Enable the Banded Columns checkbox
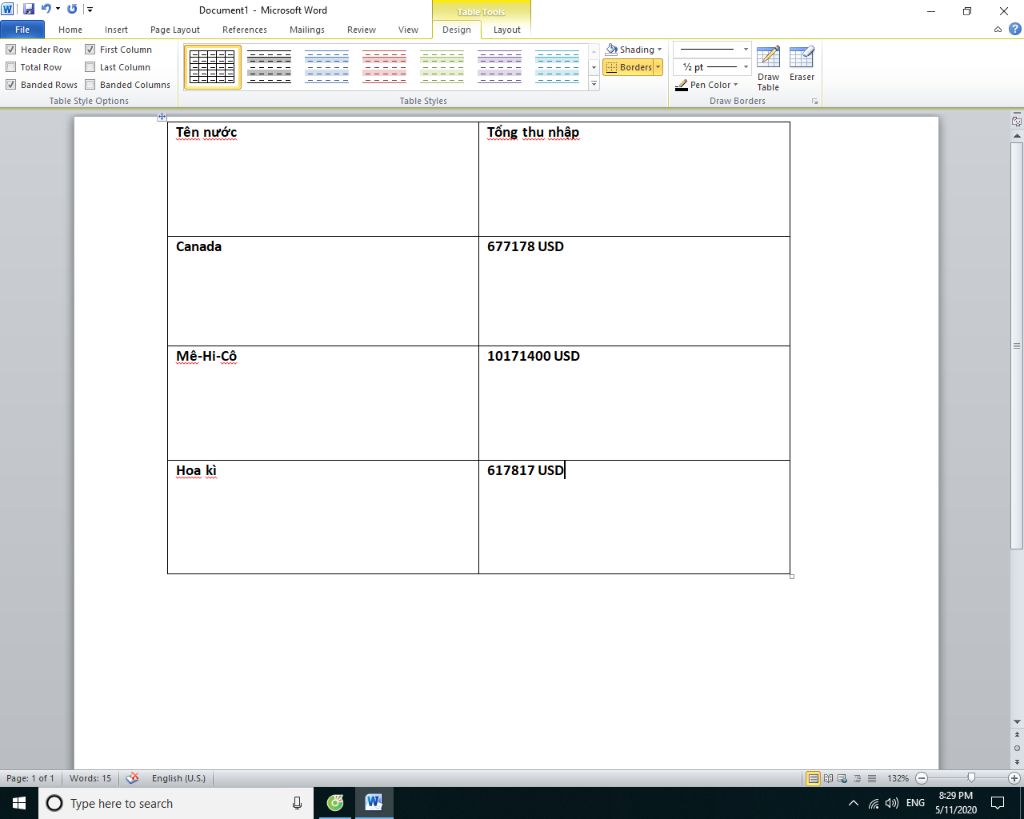Screen dimensions: 1024x819 coord(90,84)
